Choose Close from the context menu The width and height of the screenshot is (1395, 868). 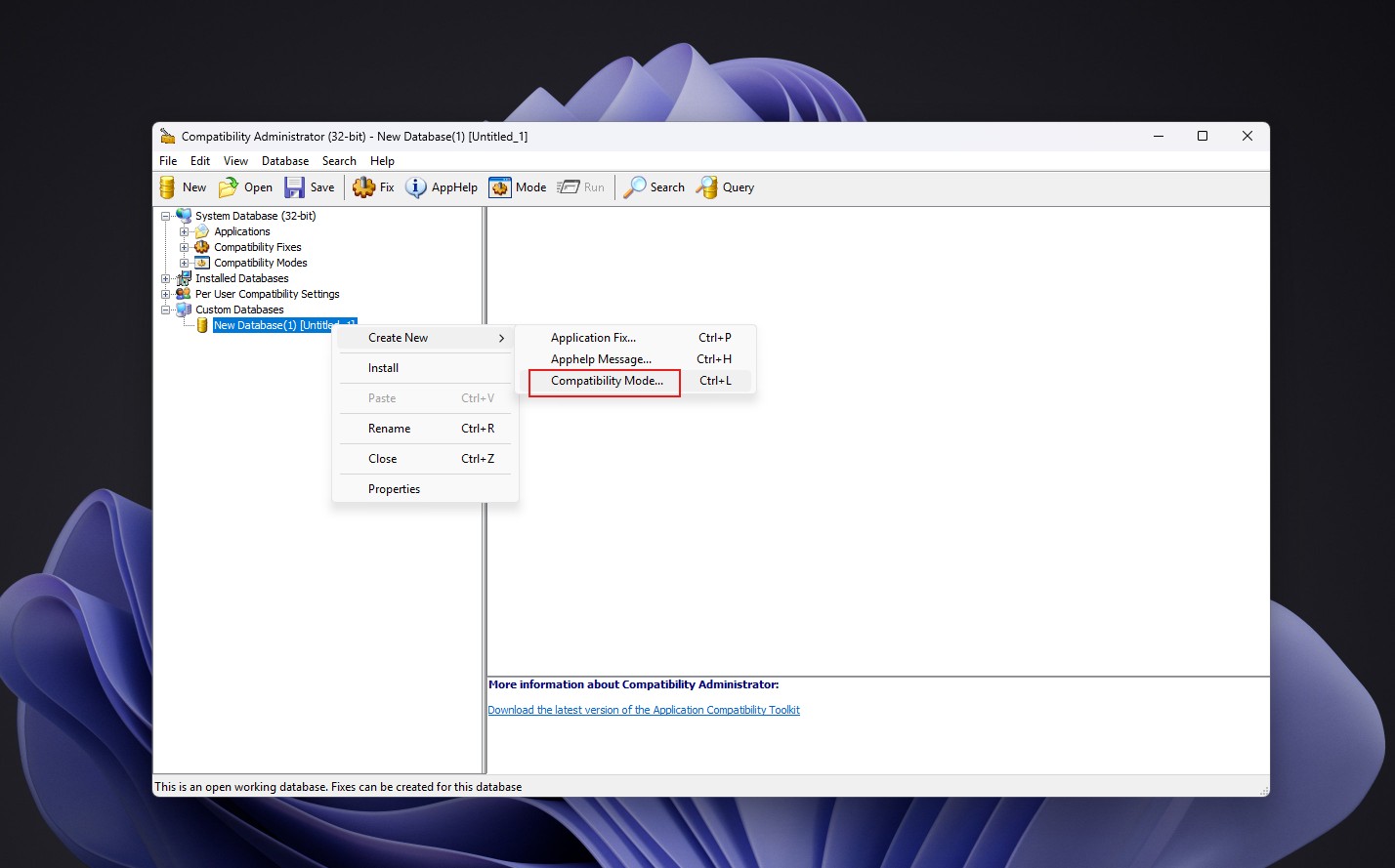(425, 459)
